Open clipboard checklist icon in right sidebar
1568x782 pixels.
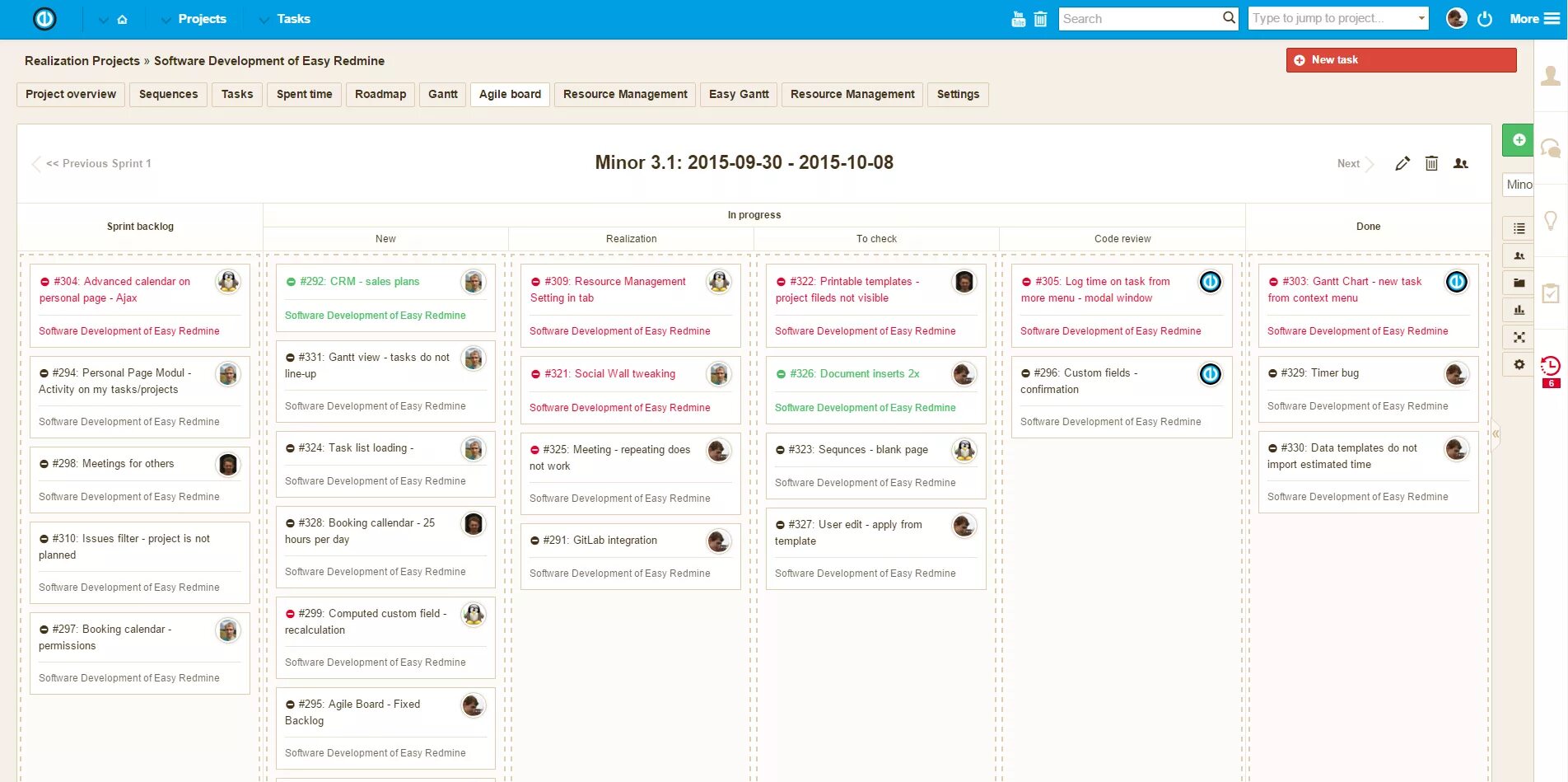point(1551,293)
